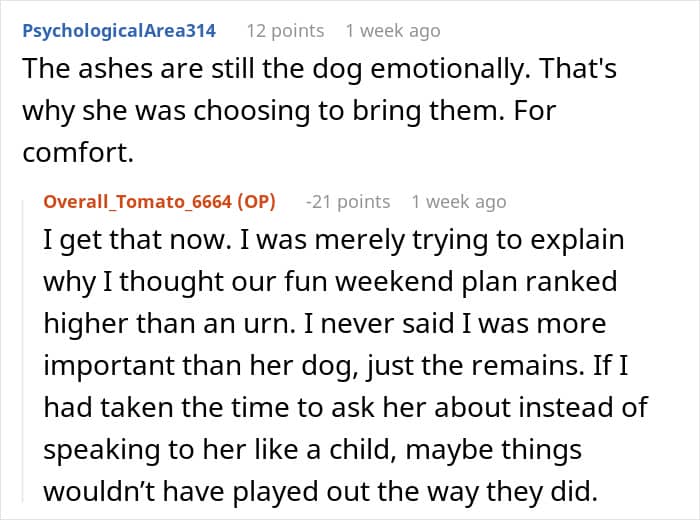The height and width of the screenshot is (520, 700).
Task: Click the line starting 'The ashes are still'
Action: pyautogui.click(x=320, y=69)
